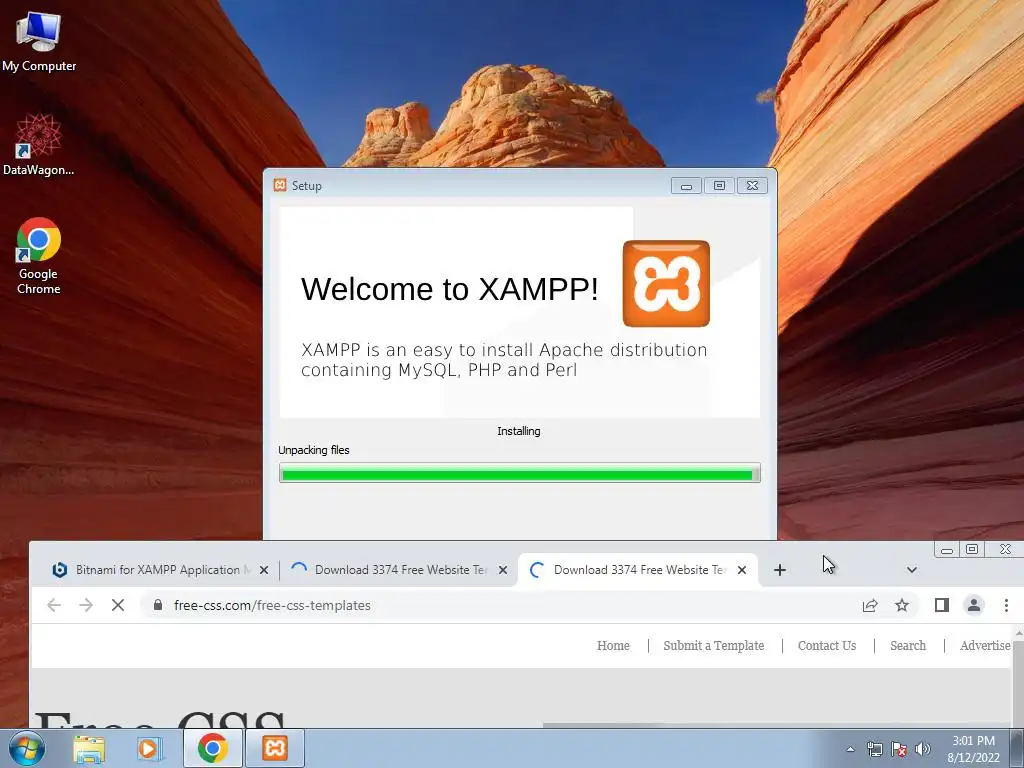
Task: Minimize the Chrome window
Action: 947,550
